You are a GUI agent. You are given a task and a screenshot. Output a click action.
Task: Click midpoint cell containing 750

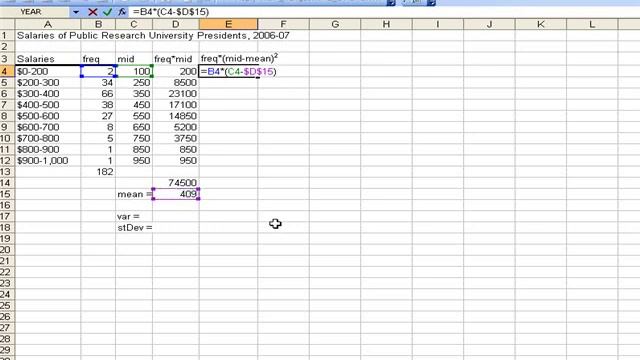coord(134,138)
